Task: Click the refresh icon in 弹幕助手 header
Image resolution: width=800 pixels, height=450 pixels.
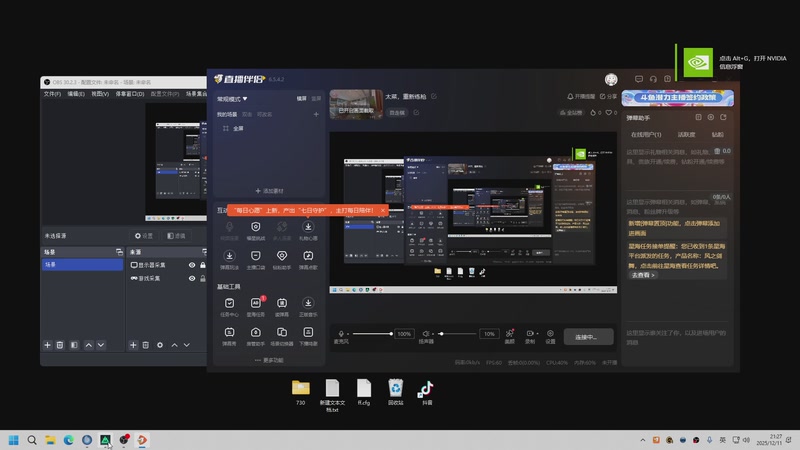Action: click(x=723, y=117)
